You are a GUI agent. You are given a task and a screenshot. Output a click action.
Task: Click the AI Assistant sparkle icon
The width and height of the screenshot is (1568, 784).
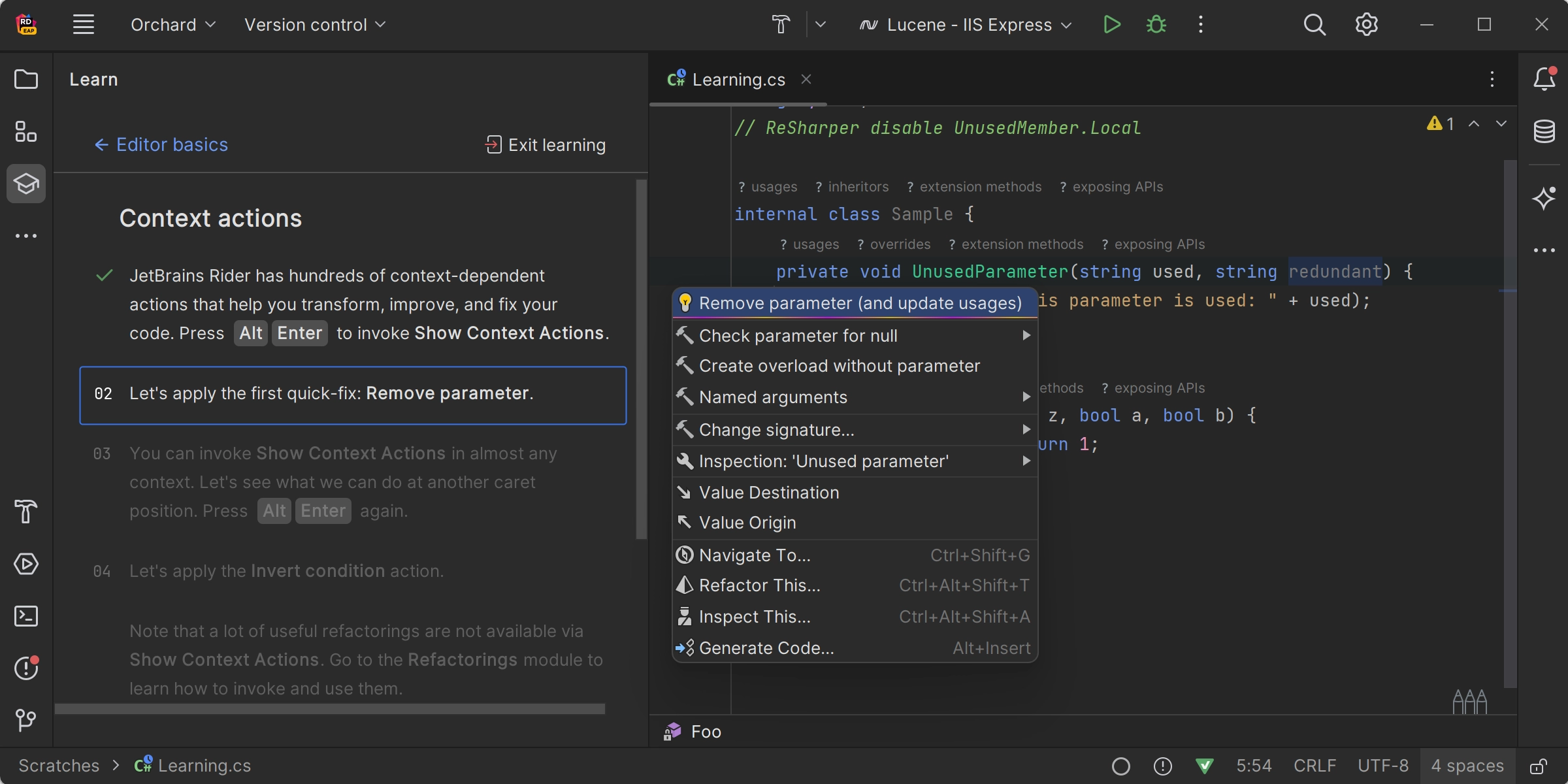[1544, 197]
